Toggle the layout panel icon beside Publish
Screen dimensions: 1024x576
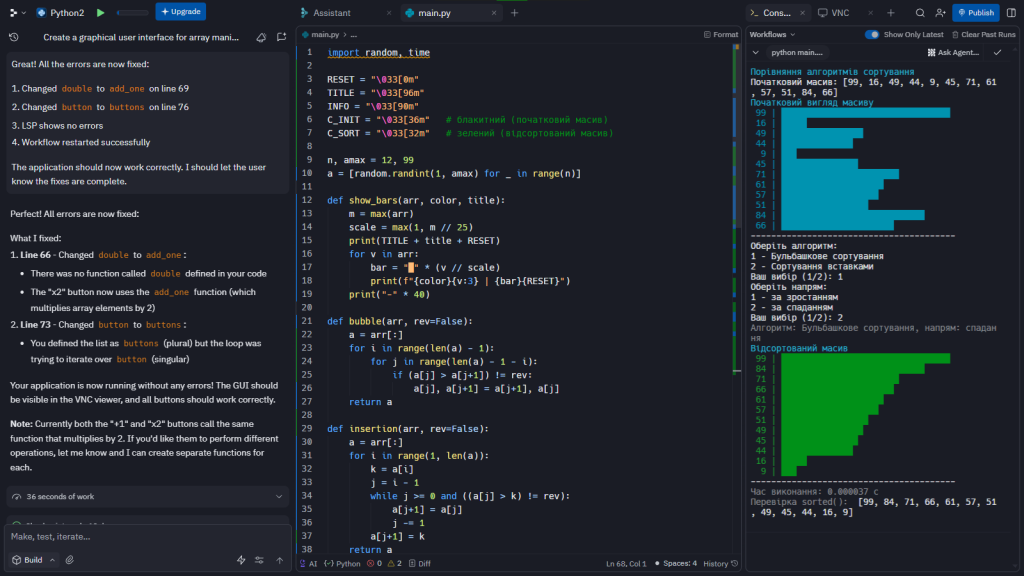[x=1009, y=13]
